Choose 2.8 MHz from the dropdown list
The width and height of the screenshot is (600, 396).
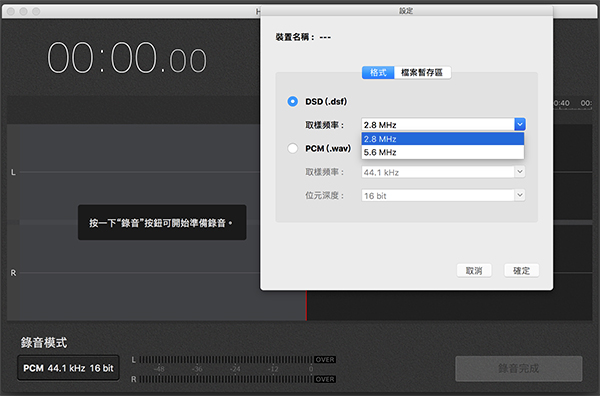443,139
